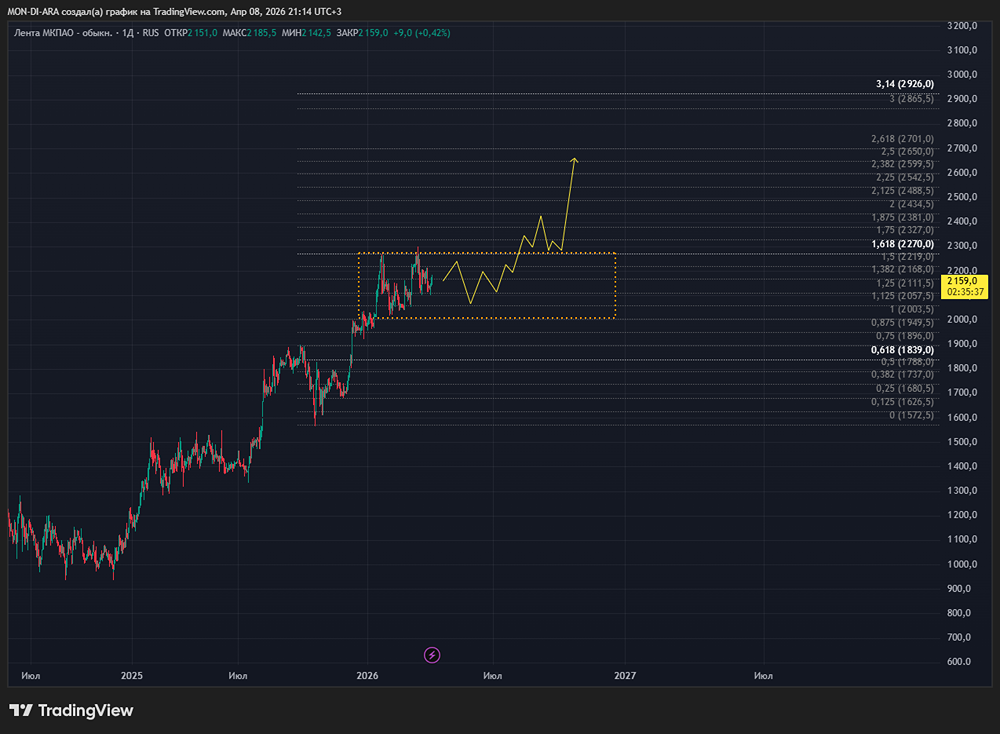Click the 1000,0 price axis label
Image resolution: width=1000 pixels, height=734 pixels.
pyautogui.click(x=962, y=564)
